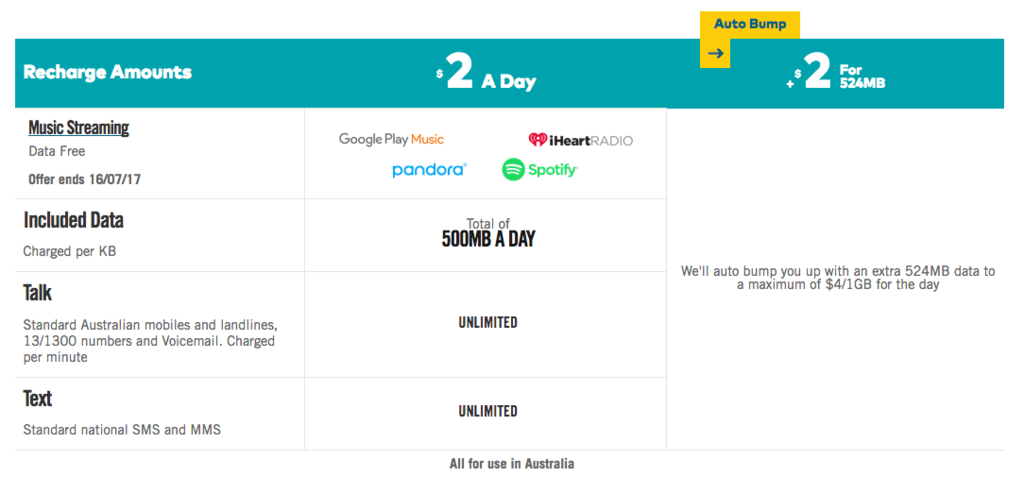Click UNLIMITED in the Text row
The width and height of the screenshot is (1024, 477).
click(x=488, y=411)
